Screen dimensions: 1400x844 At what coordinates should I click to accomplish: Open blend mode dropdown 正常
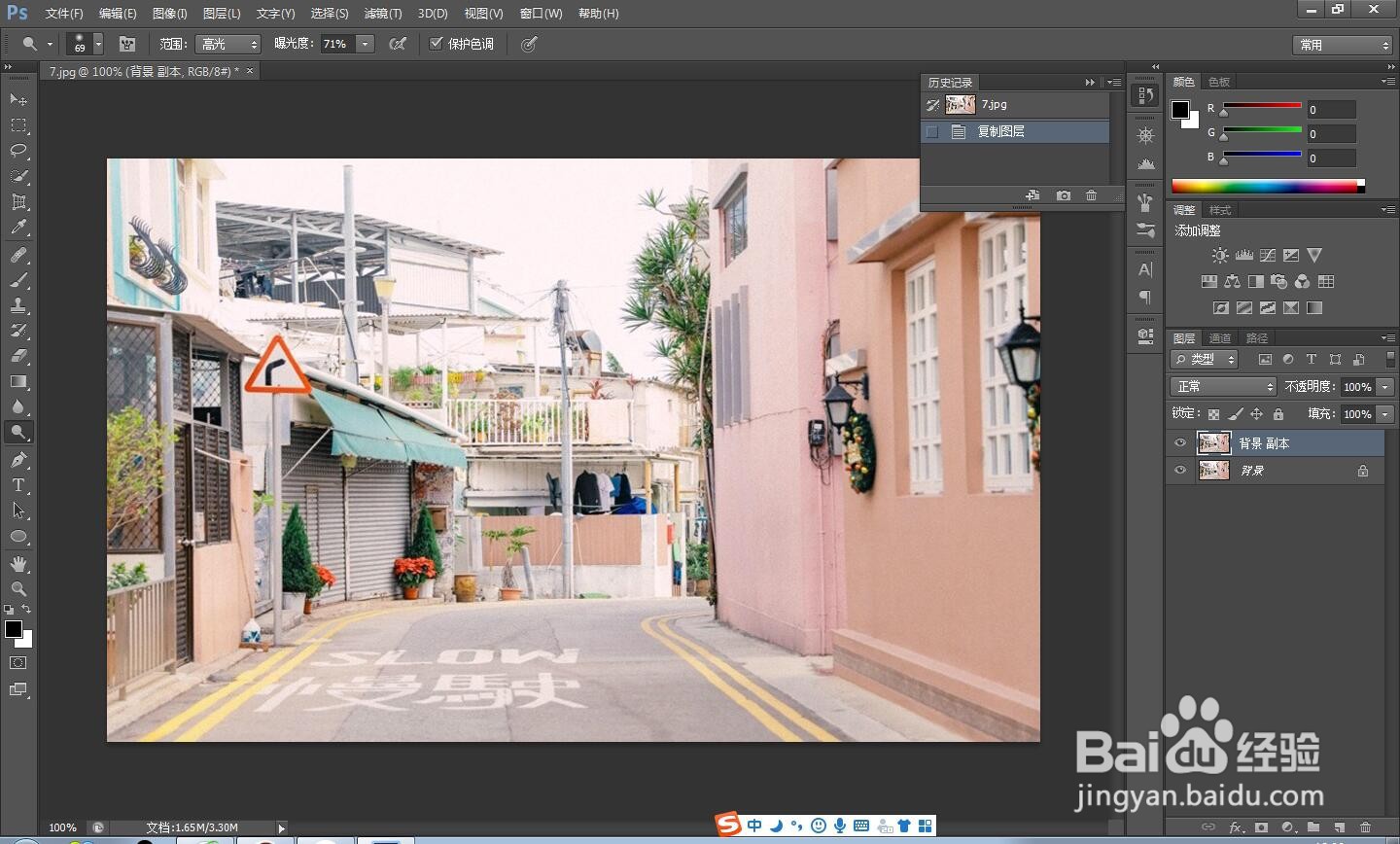tap(1223, 386)
